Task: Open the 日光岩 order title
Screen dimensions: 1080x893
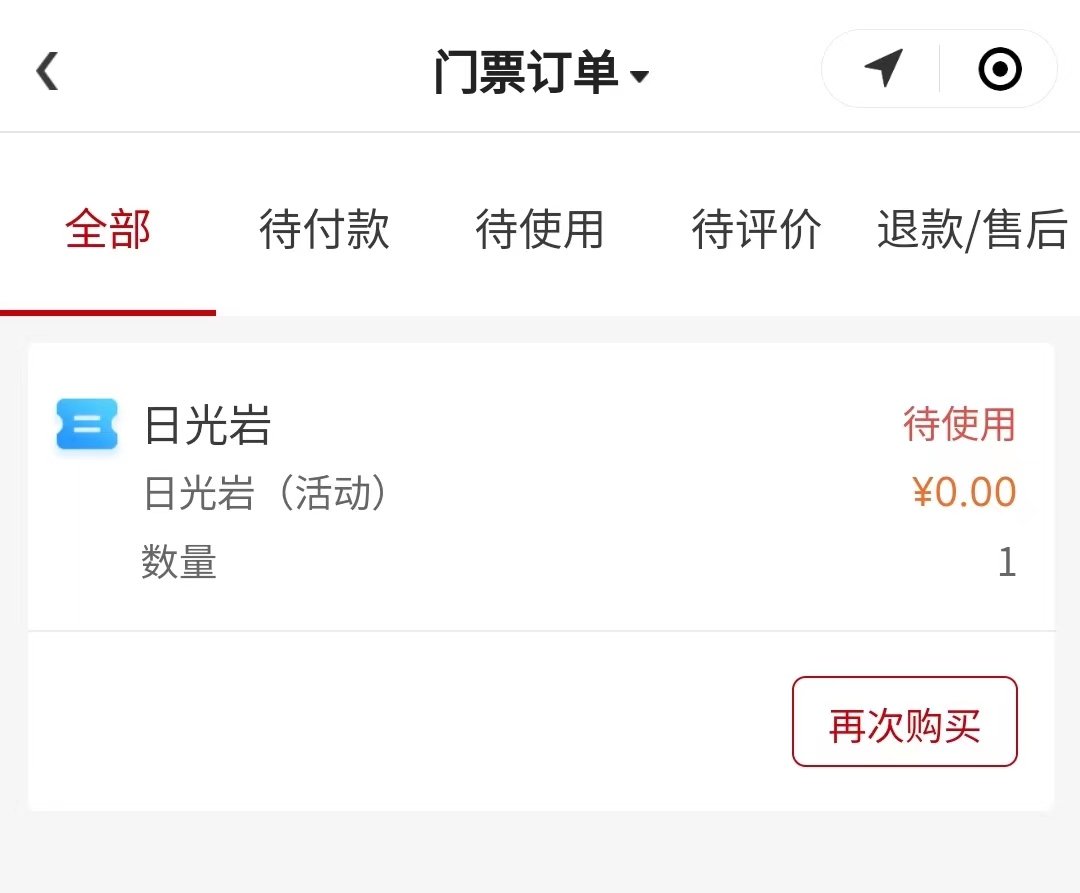Action: click(x=208, y=426)
